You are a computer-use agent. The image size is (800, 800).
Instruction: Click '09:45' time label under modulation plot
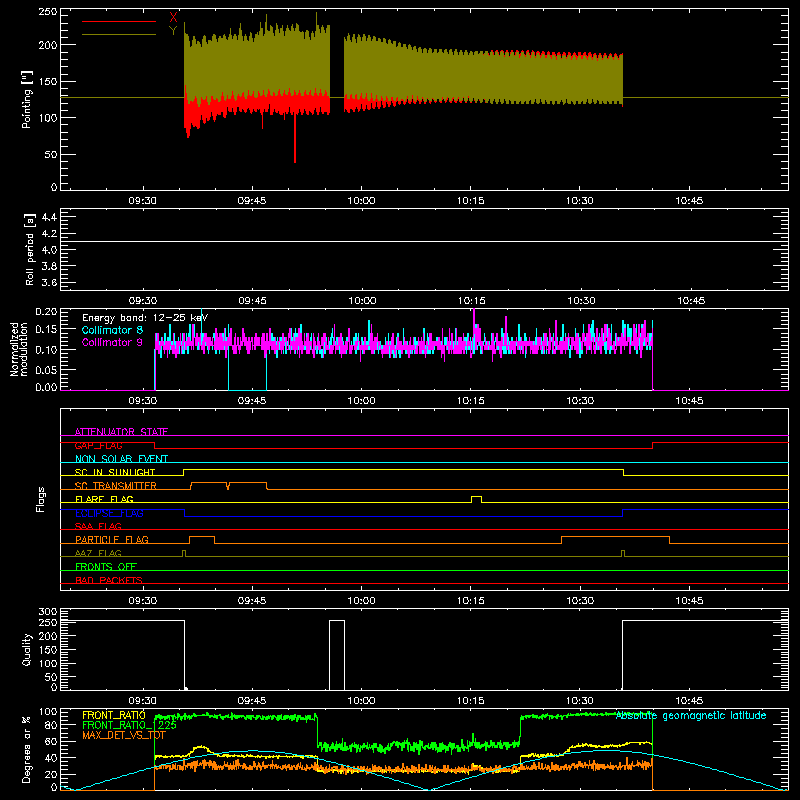(x=252, y=401)
